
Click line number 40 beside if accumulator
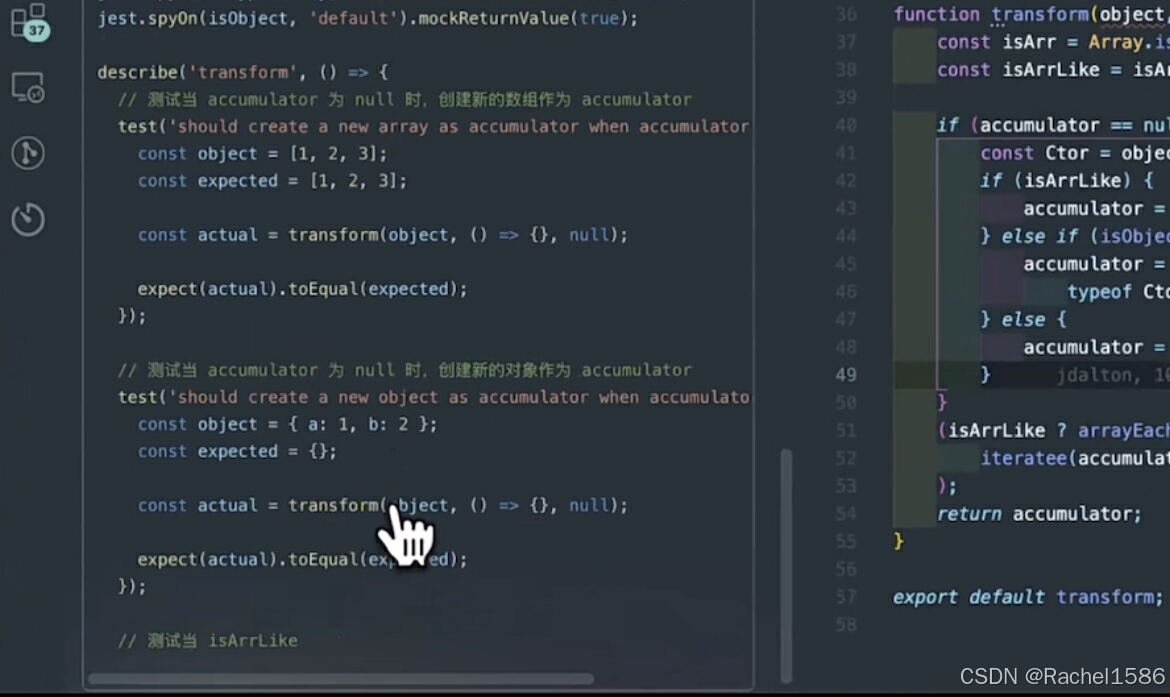pyautogui.click(x=846, y=125)
